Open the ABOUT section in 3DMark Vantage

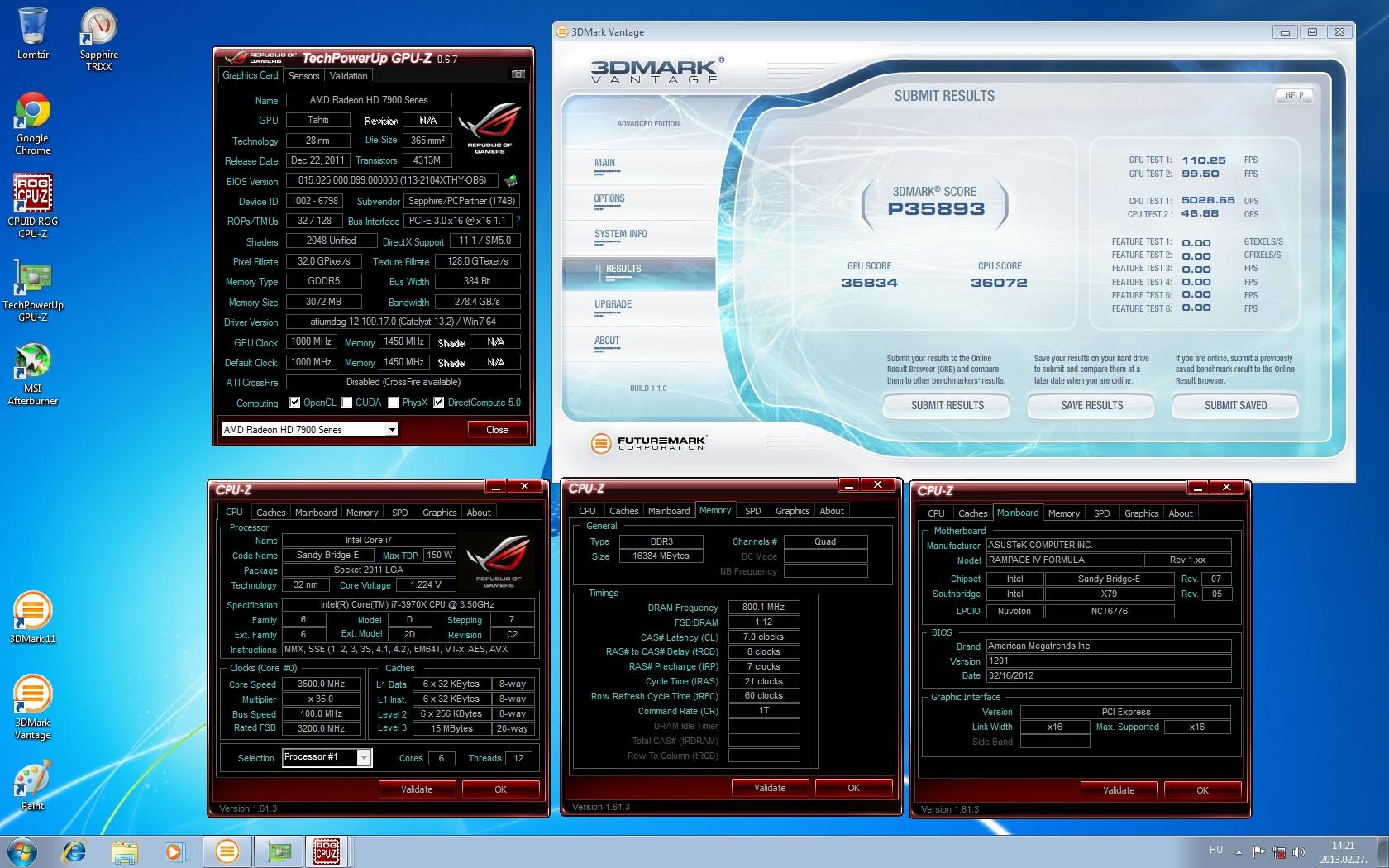tap(607, 341)
